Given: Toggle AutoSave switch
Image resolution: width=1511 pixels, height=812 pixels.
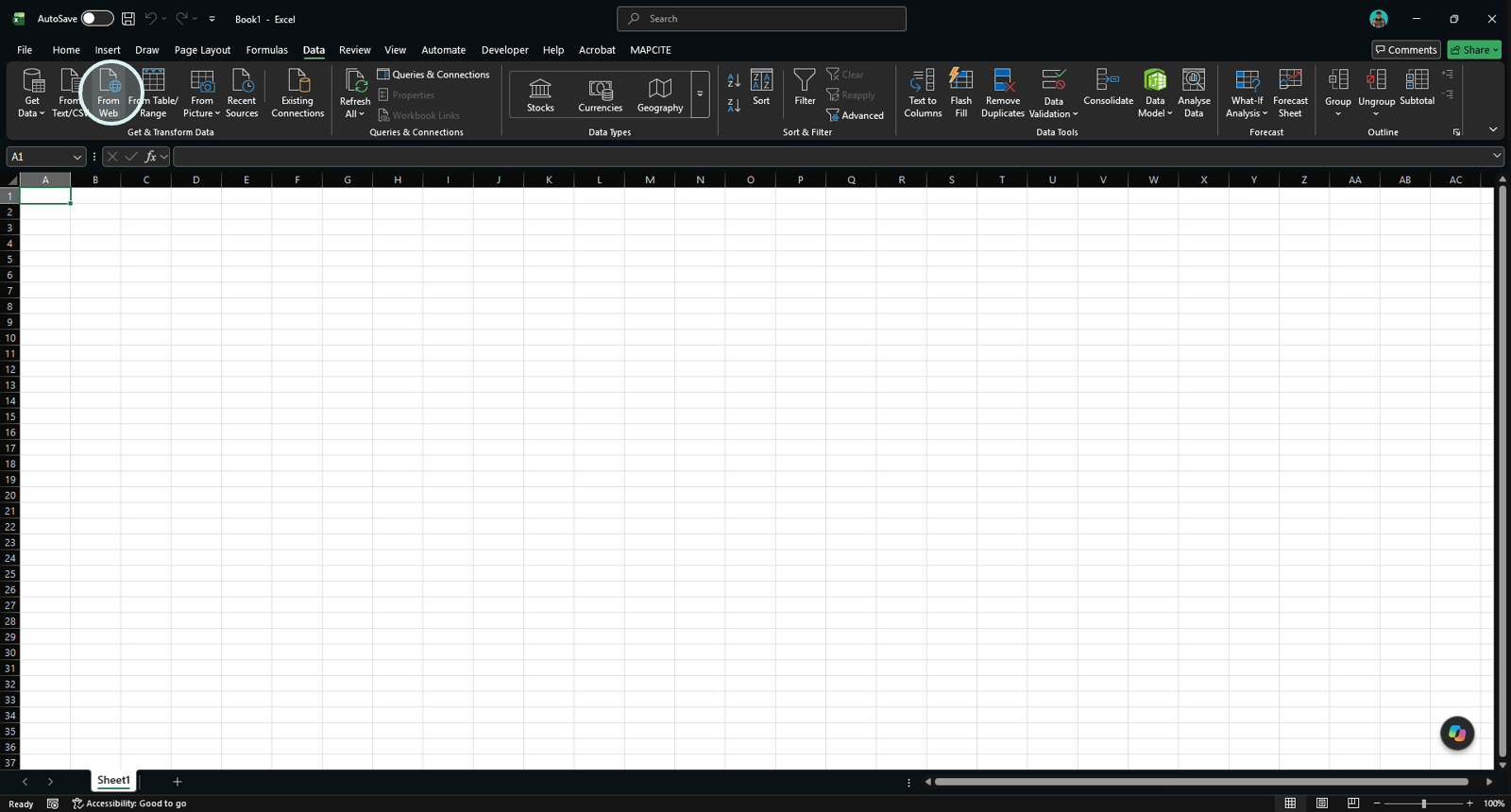Looking at the screenshot, I should click(96, 19).
